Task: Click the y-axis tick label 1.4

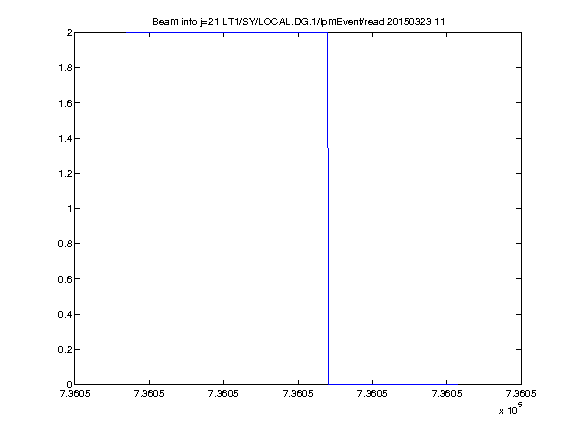Action: 65,138
